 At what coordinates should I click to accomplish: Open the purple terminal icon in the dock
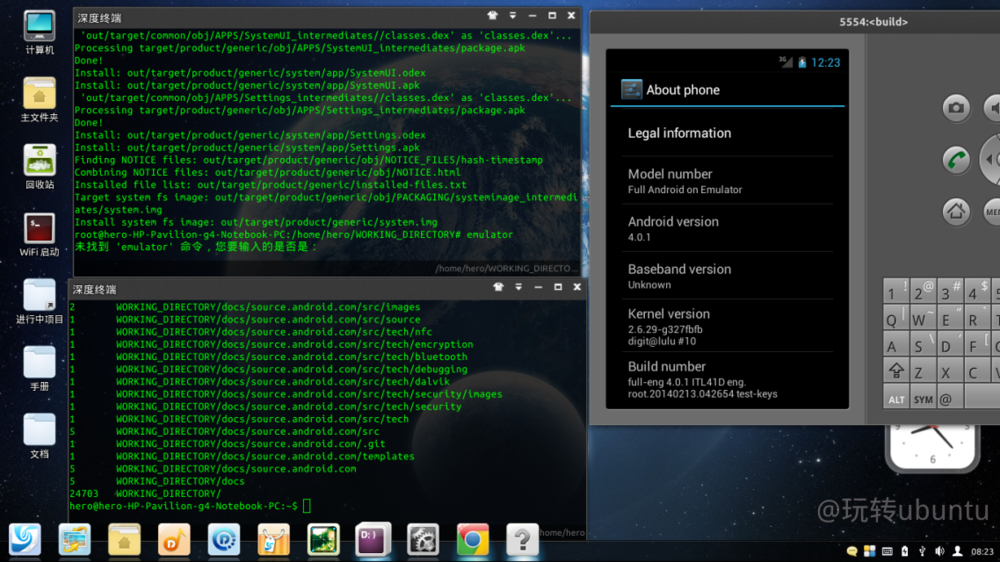click(373, 540)
